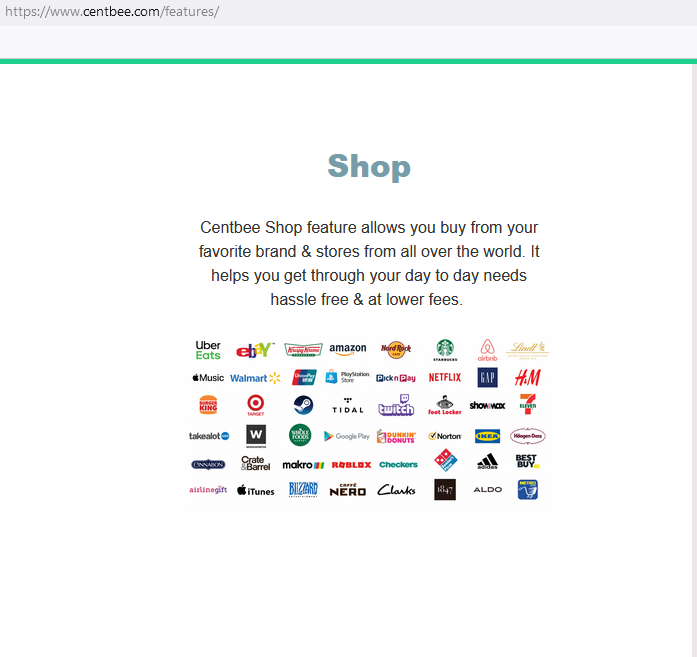Click the Krispy Kreme logo
Screen dimensions: 697x657
303,350
